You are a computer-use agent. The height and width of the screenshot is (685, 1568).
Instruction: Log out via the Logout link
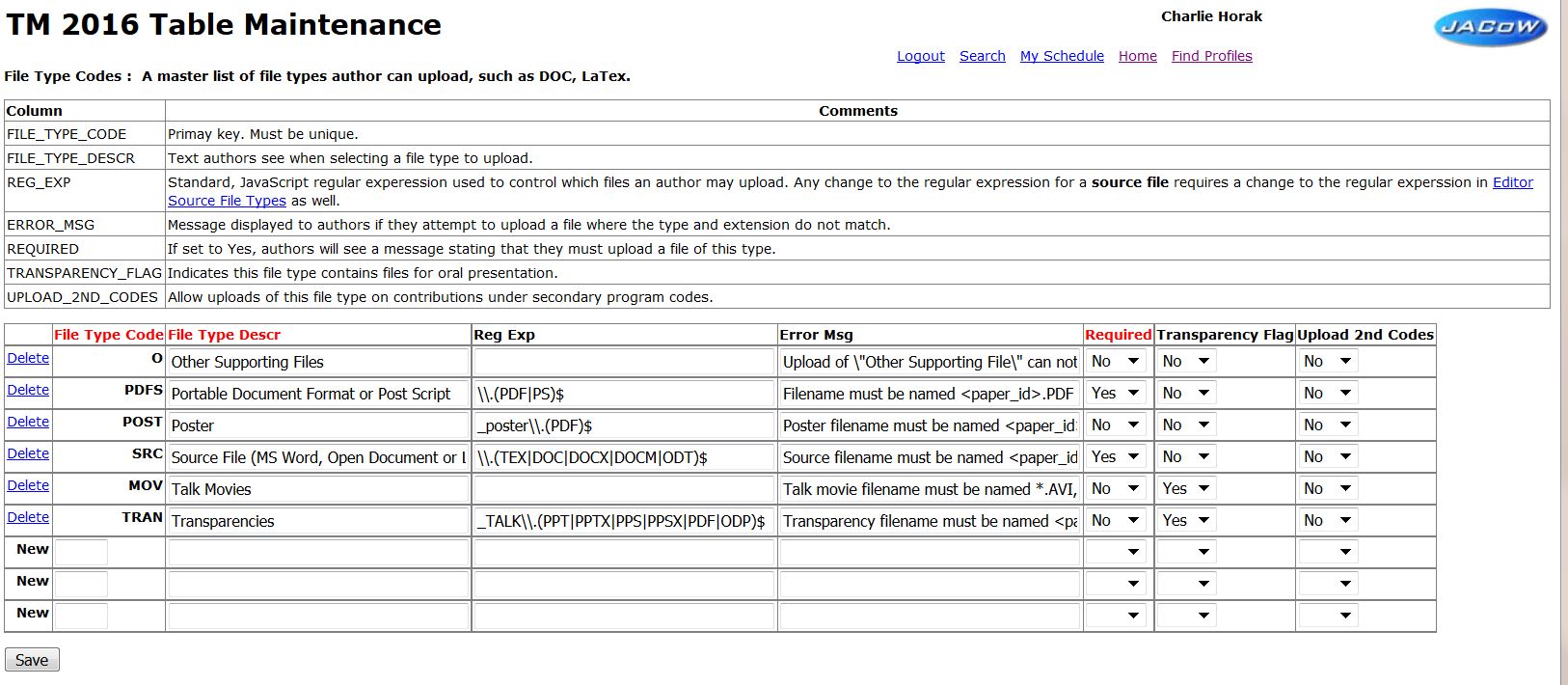coord(921,56)
